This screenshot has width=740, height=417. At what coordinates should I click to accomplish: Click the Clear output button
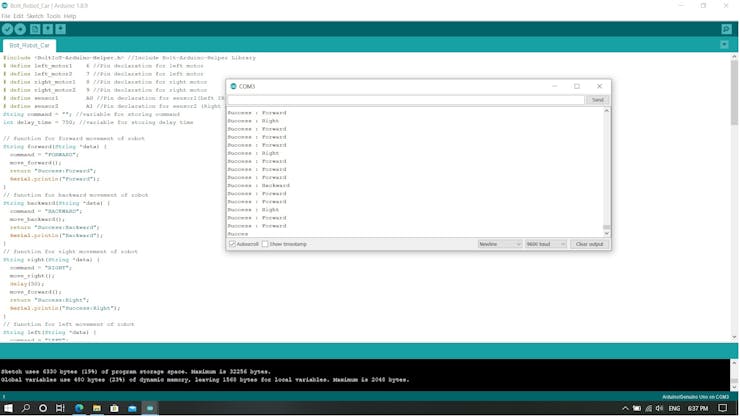coord(589,244)
